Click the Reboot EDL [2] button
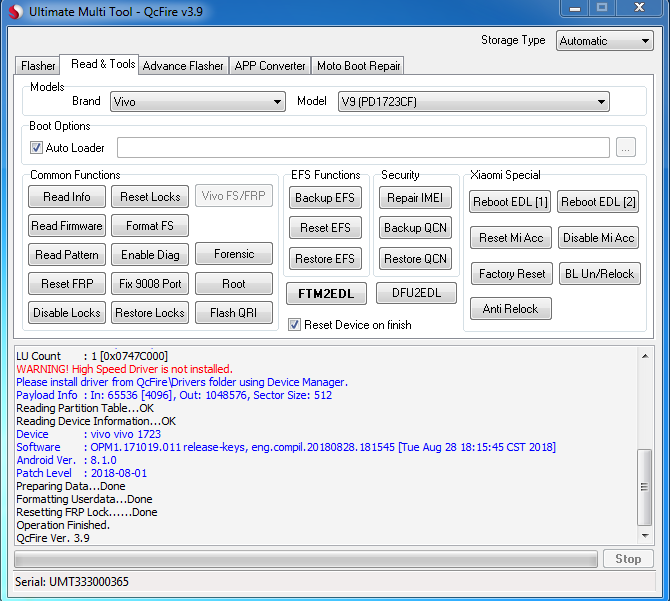Viewport: 670px width, 601px height. pyautogui.click(x=598, y=202)
